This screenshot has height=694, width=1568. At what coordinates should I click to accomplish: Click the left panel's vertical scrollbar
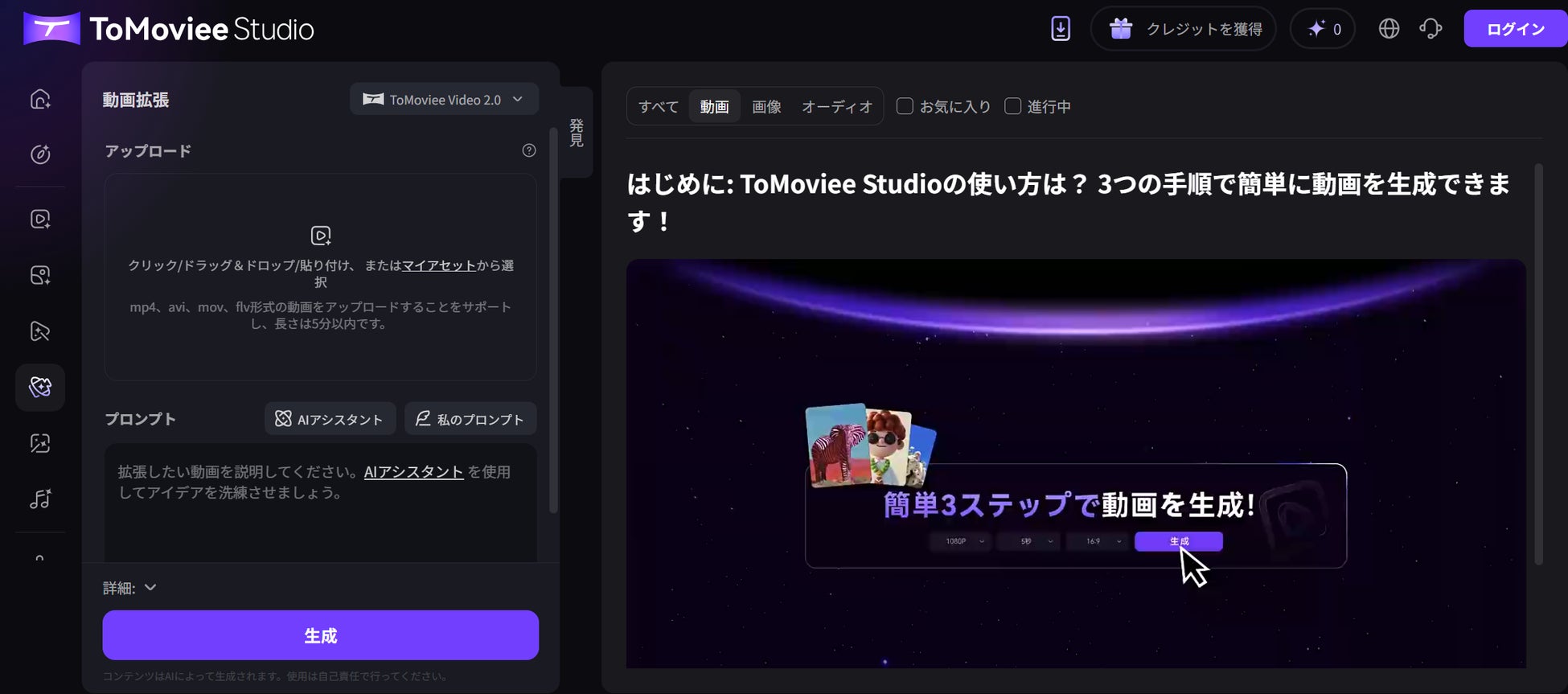(553, 320)
